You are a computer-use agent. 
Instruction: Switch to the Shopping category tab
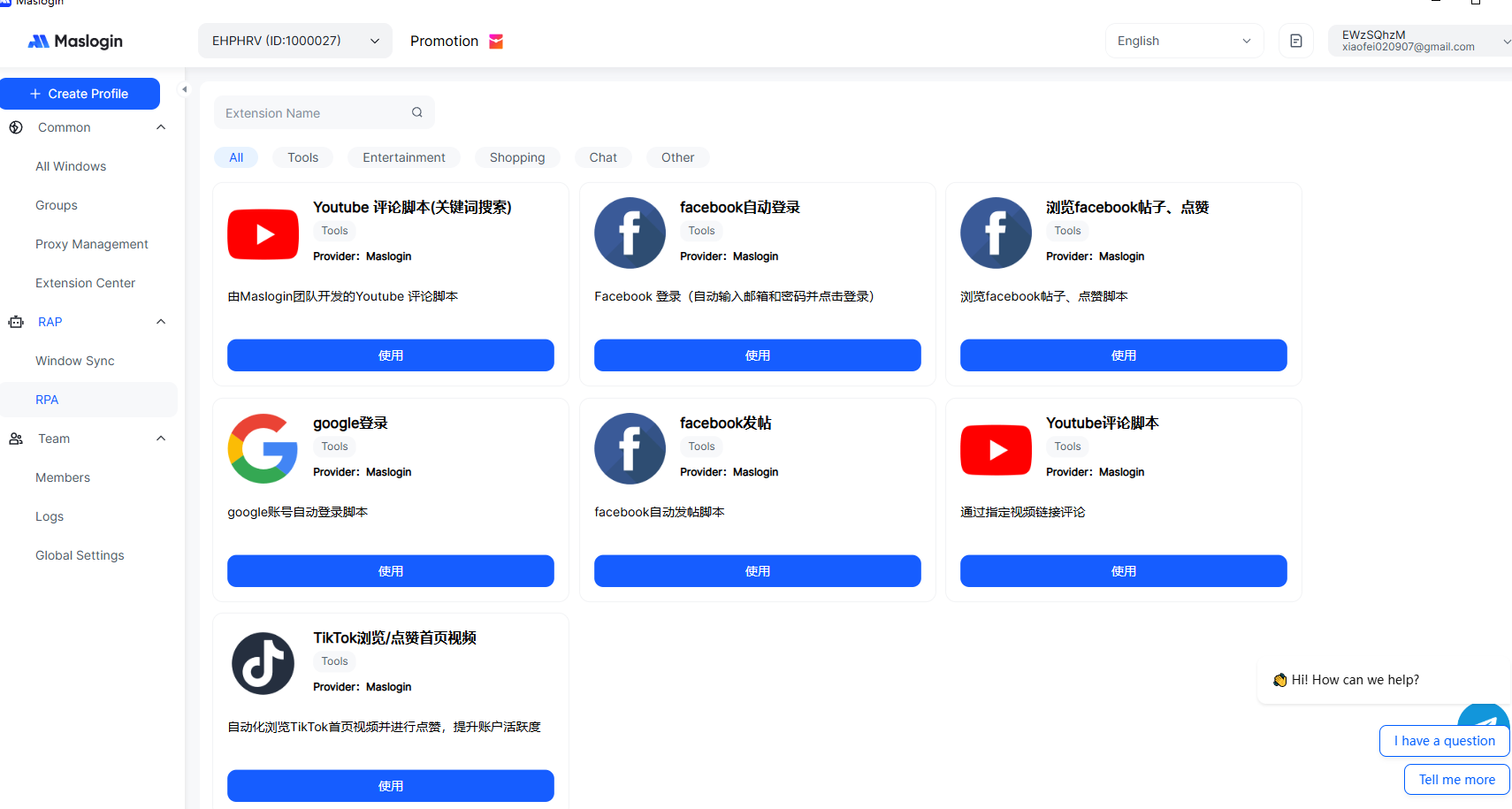[517, 157]
